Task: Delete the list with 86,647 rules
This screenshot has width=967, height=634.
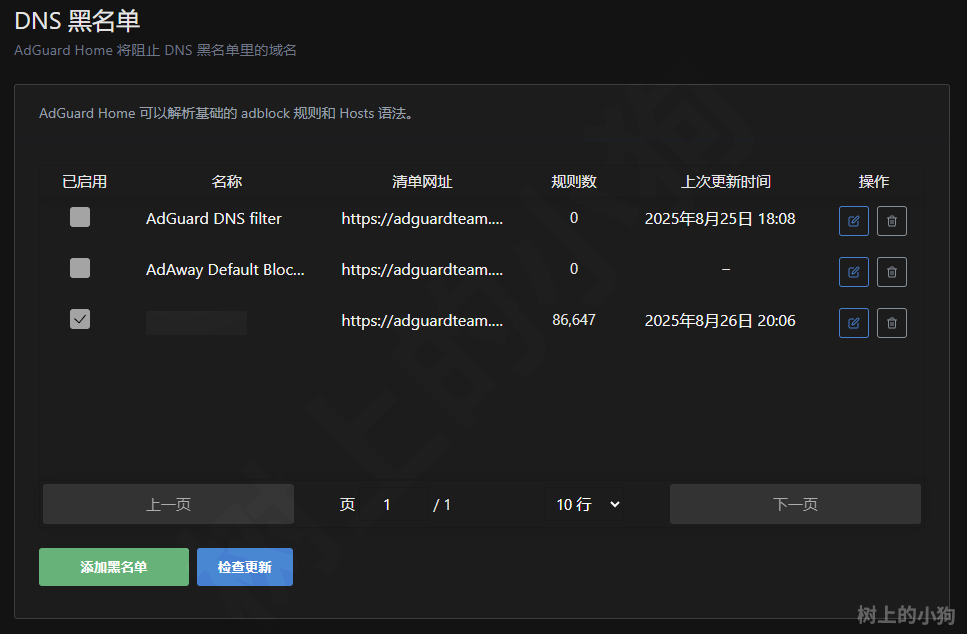Action: click(892, 323)
